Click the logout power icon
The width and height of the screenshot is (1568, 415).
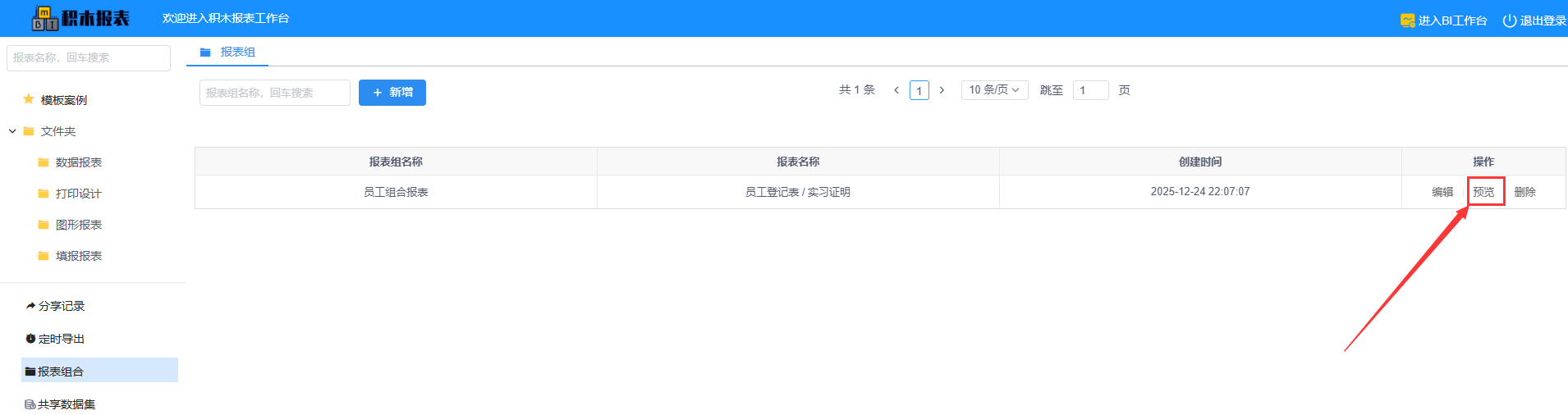[x=1509, y=21]
